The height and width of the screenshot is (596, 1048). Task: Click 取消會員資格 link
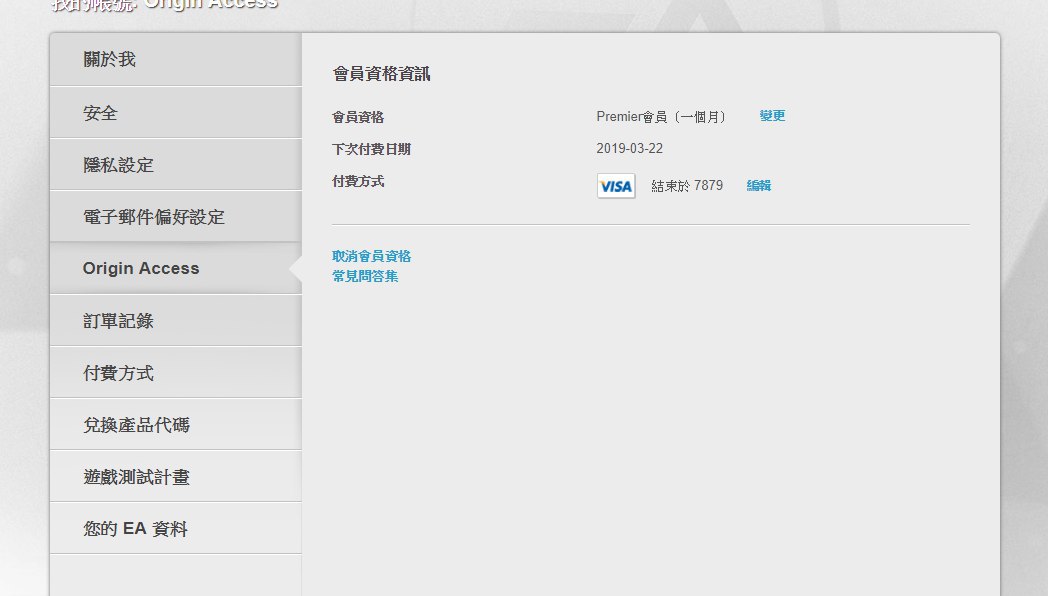pyautogui.click(x=372, y=256)
